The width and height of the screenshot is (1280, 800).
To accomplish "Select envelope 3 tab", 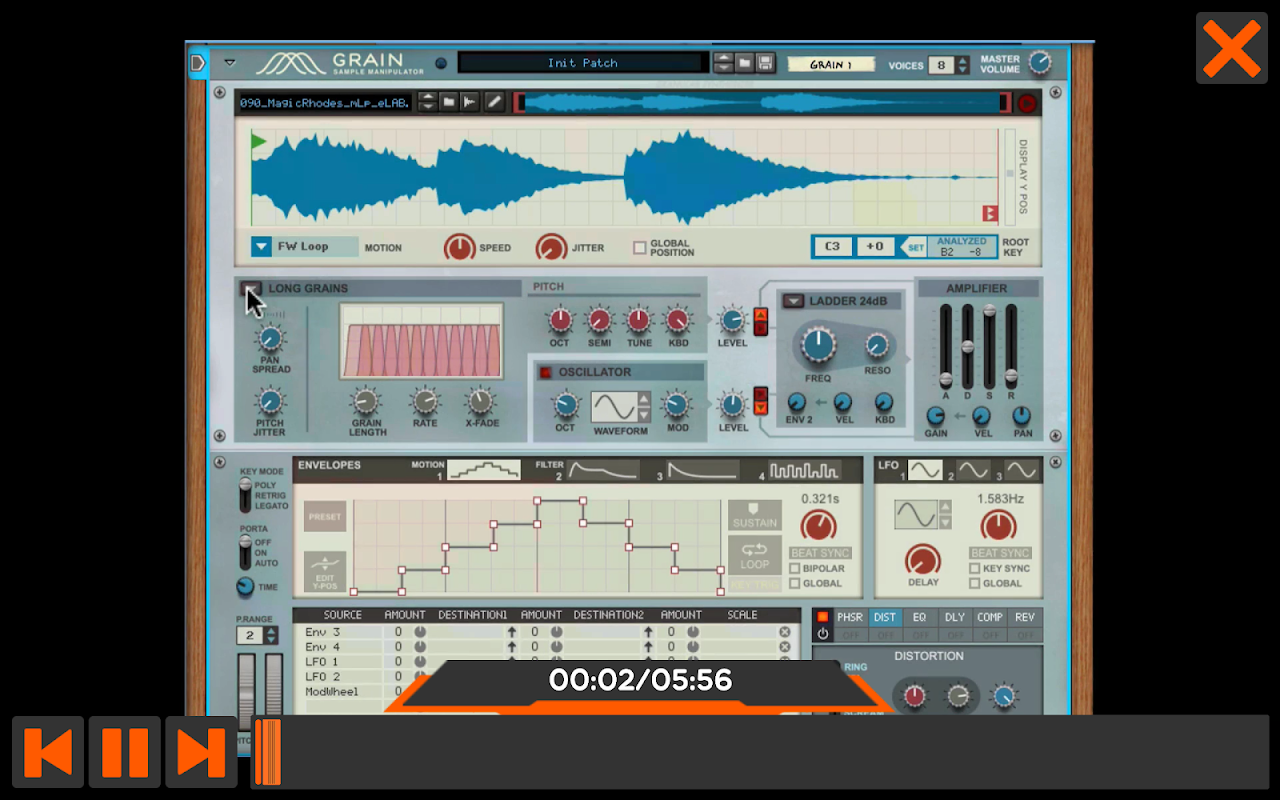I will (x=703, y=470).
